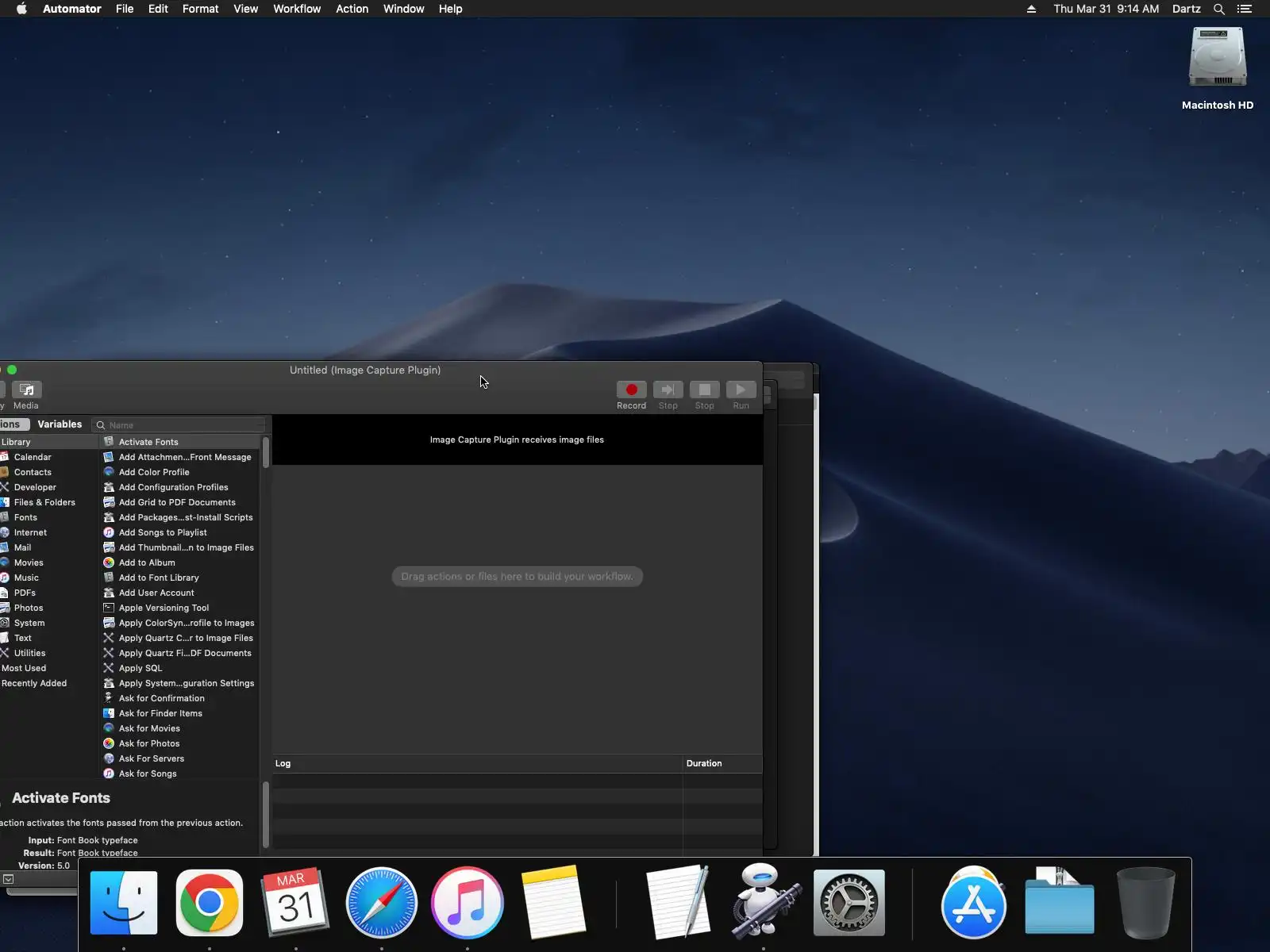Image resolution: width=1270 pixels, height=952 pixels.
Task: Open the Edit menu
Action: pos(158,9)
